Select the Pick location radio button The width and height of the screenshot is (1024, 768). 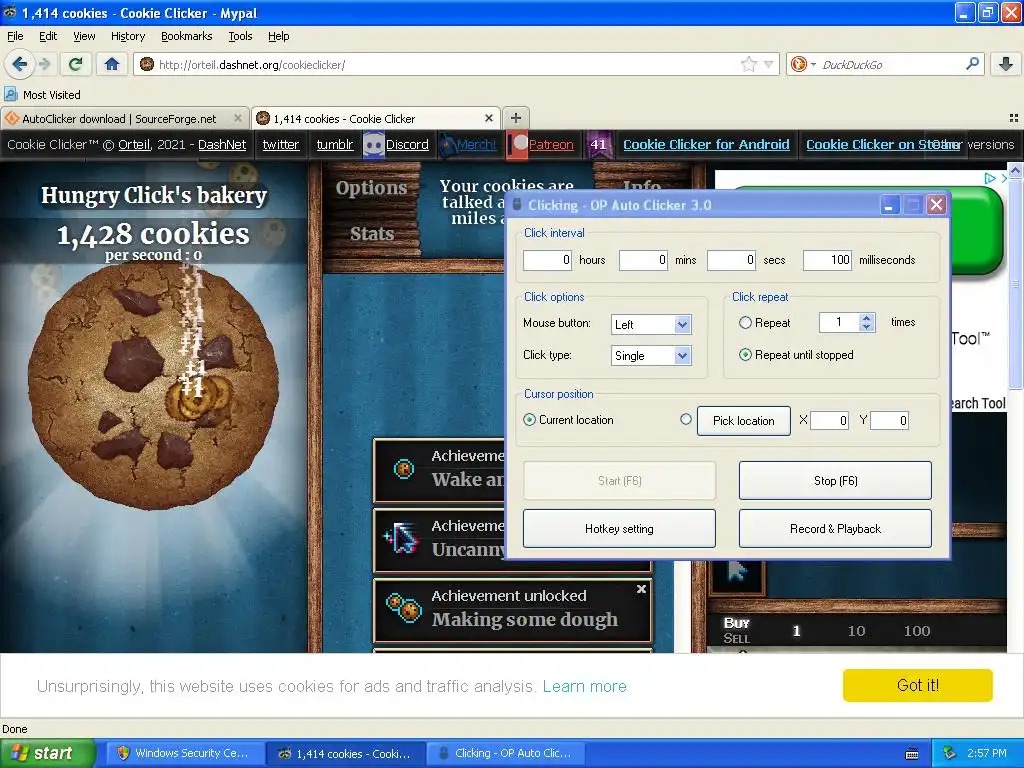point(686,419)
